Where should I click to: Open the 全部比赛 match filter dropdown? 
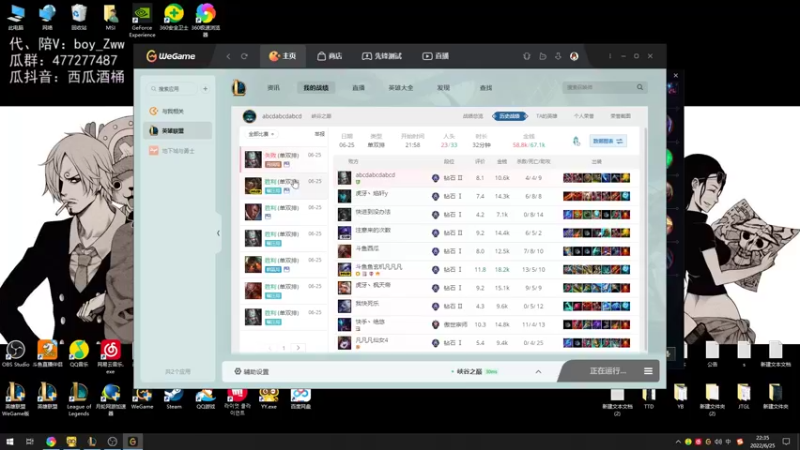pos(261,134)
